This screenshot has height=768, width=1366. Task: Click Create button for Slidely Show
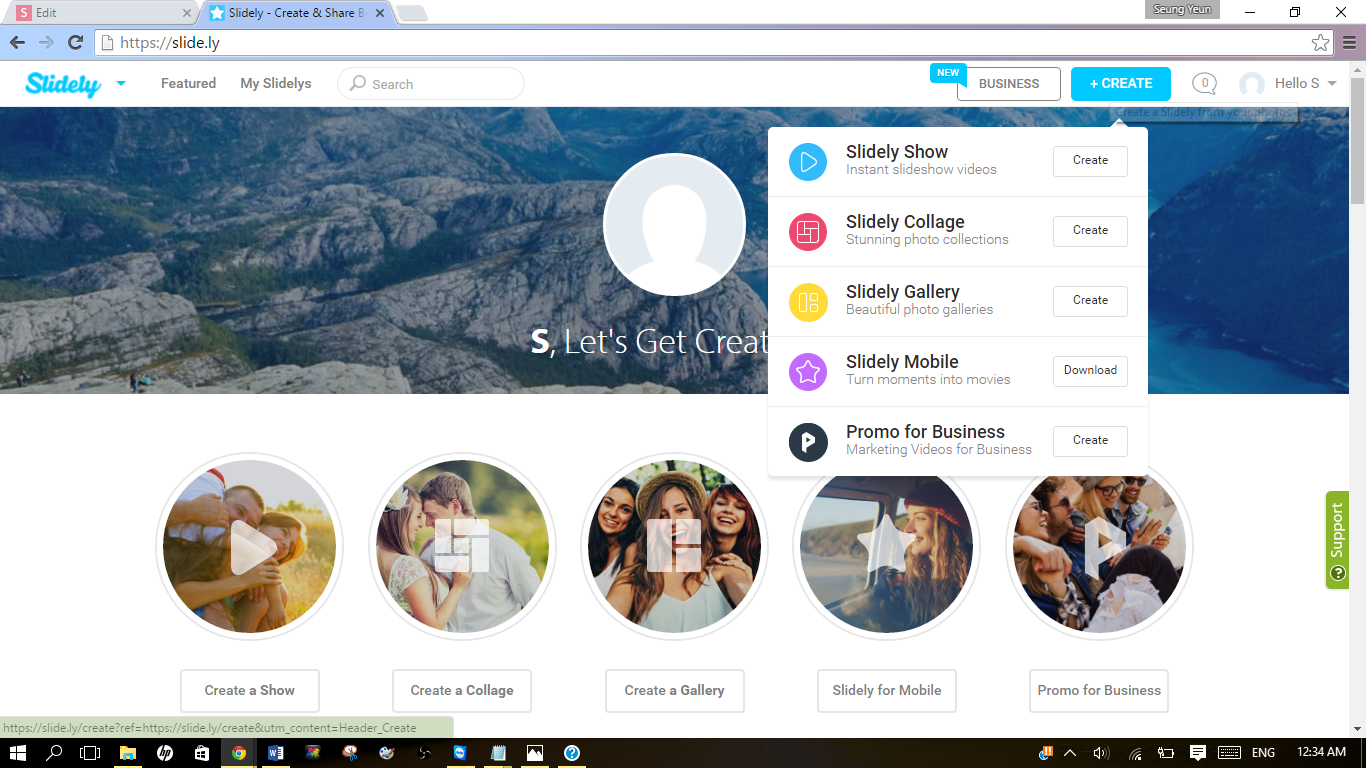1090,161
